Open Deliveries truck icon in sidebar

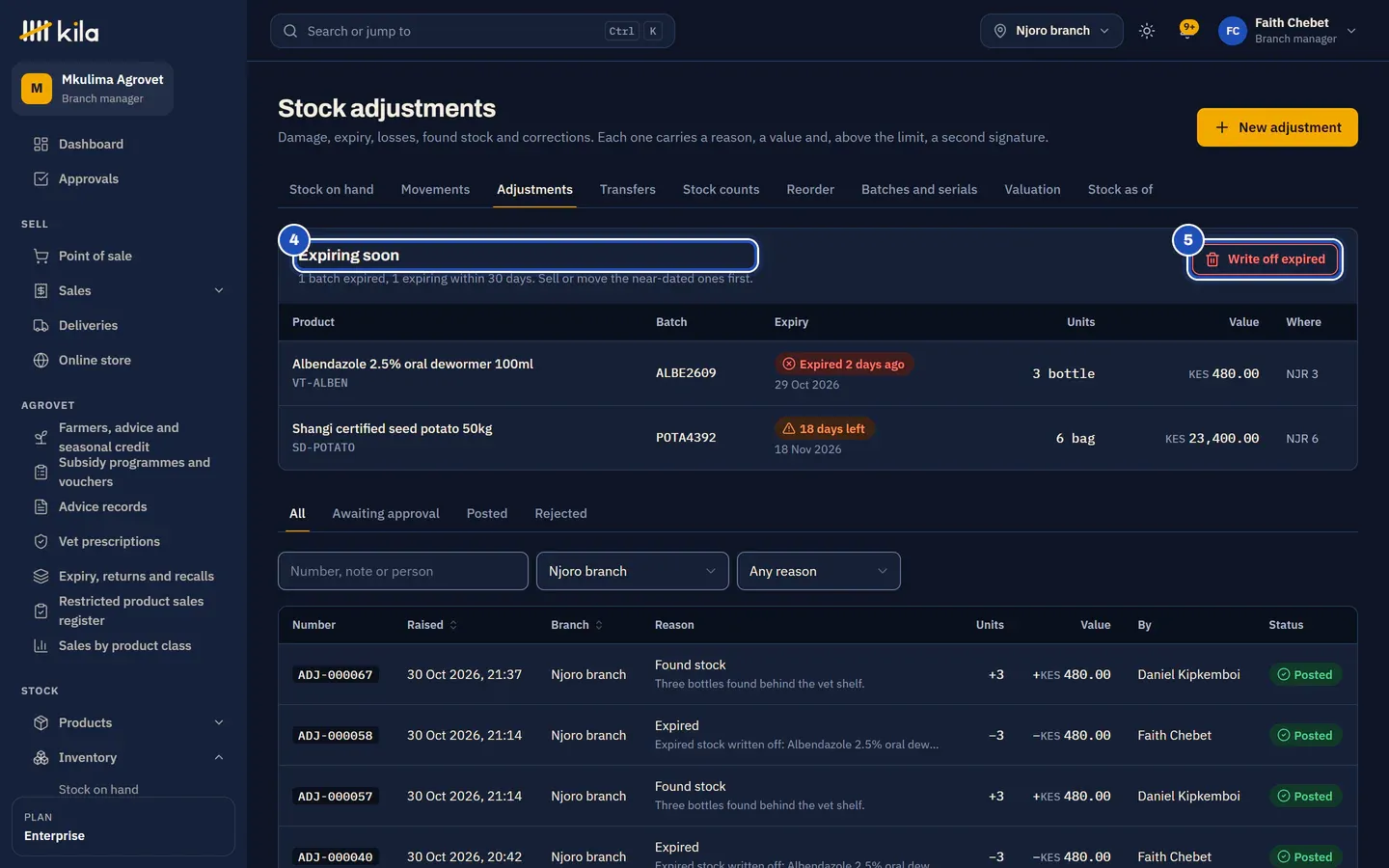41,325
